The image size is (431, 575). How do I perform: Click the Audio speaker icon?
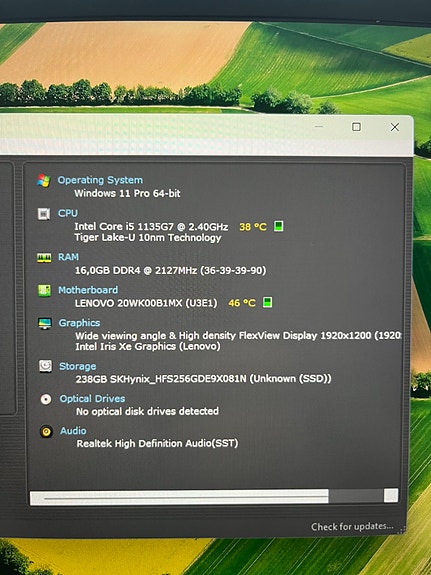pyautogui.click(x=46, y=431)
